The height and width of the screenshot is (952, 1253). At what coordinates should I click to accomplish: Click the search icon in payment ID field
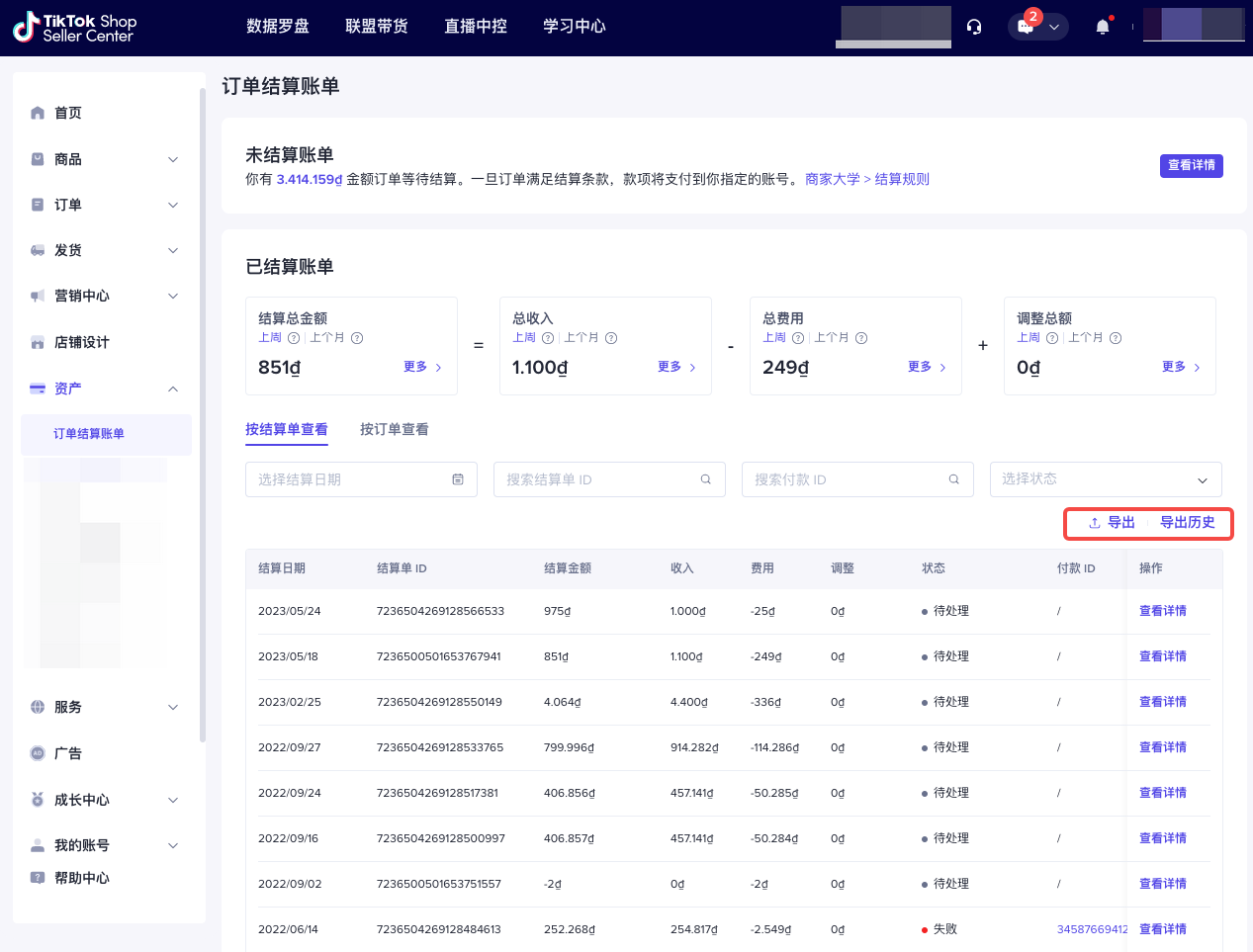pyautogui.click(x=954, y=479)
